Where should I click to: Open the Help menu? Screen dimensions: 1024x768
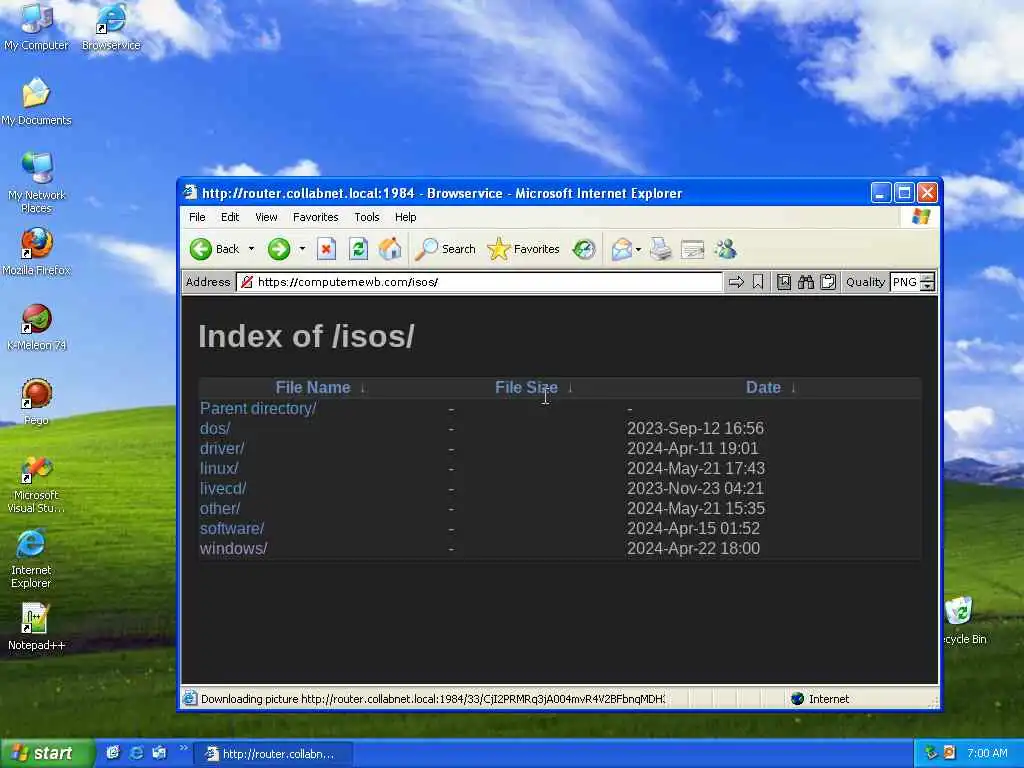(x=406, y=217)
